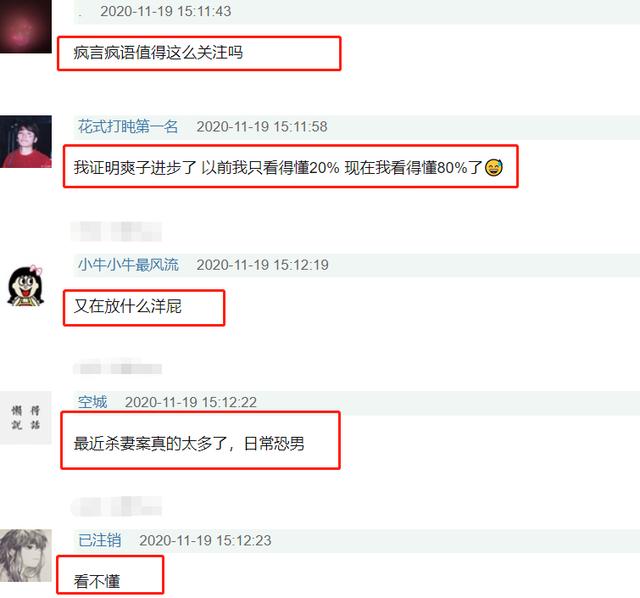
Task: Open the dark pink avatar of first commenter
Action: tap(26, 26)
